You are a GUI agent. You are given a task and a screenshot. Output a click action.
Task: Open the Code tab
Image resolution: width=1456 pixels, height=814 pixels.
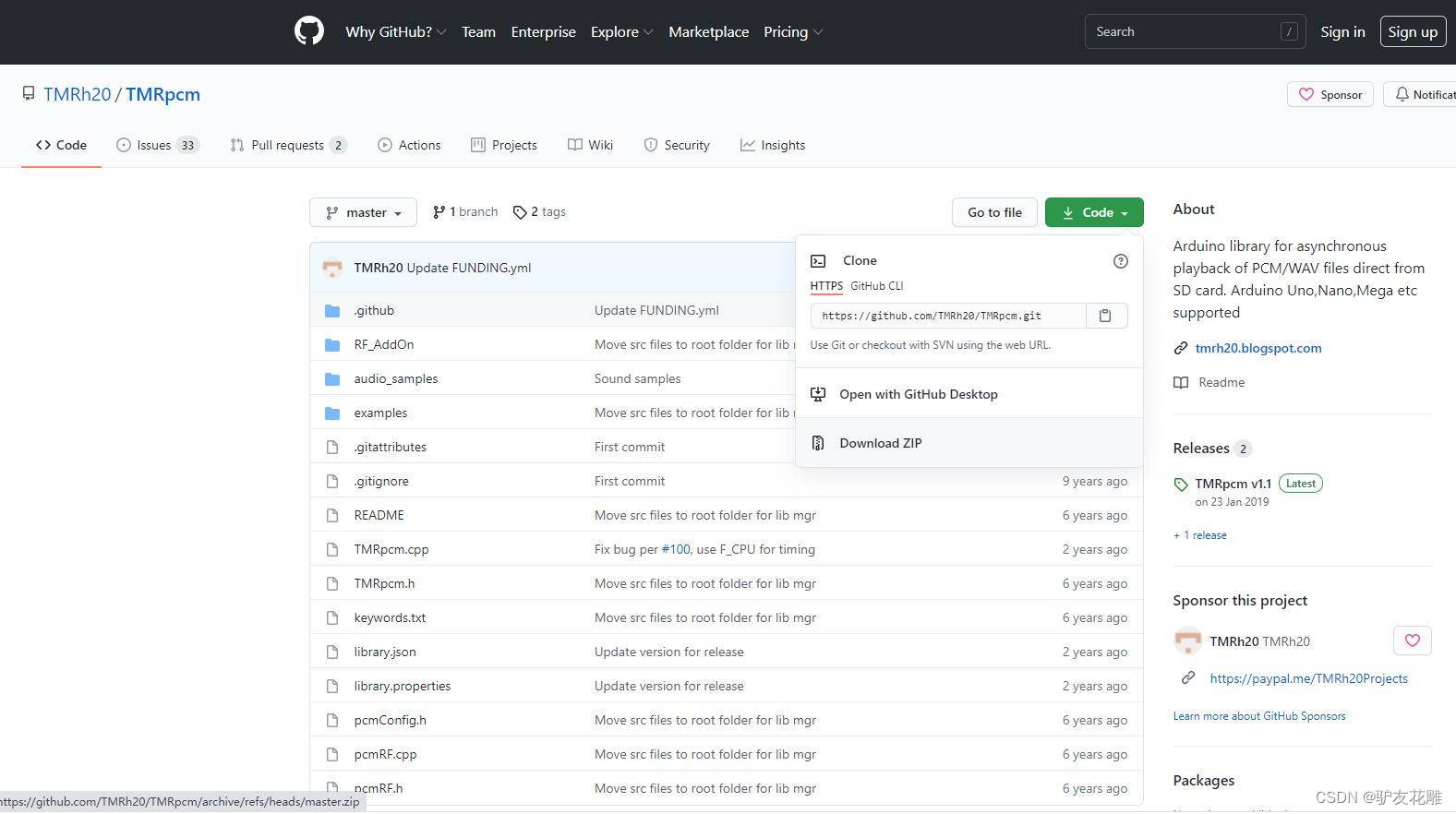61,145
